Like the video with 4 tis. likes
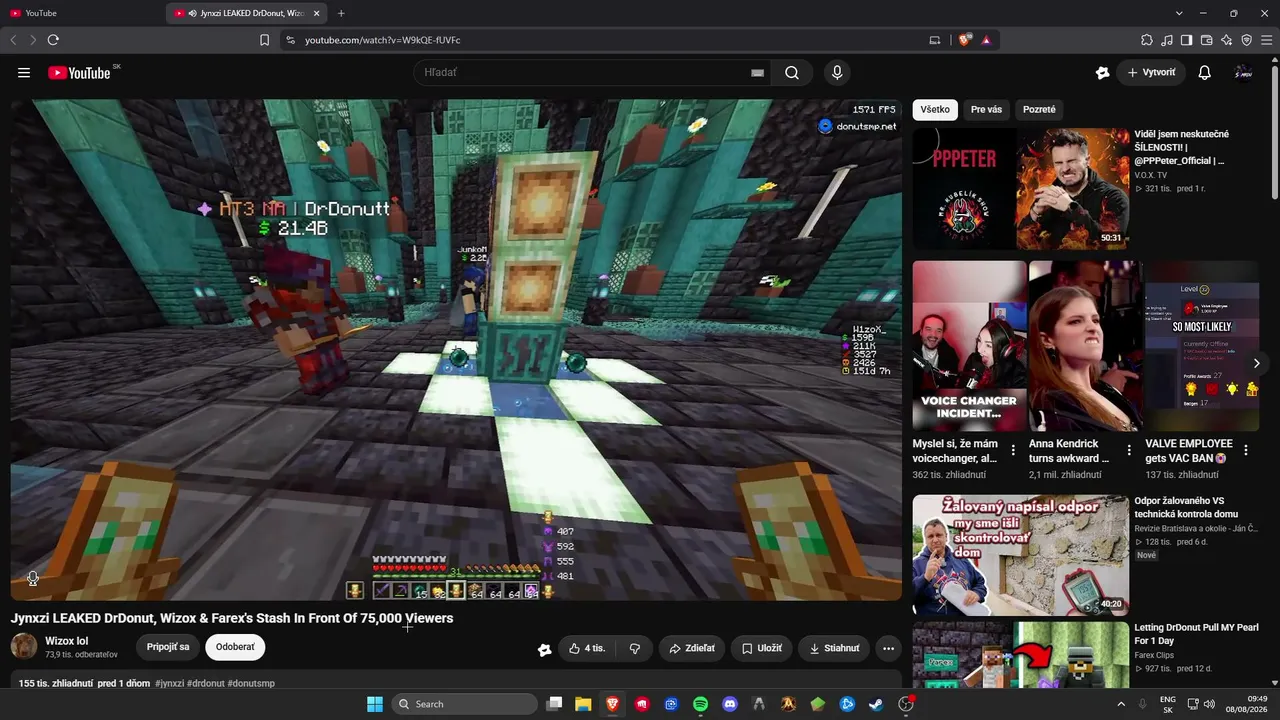The height and width of the screenshot is (720, 1280). pos(586,648)
